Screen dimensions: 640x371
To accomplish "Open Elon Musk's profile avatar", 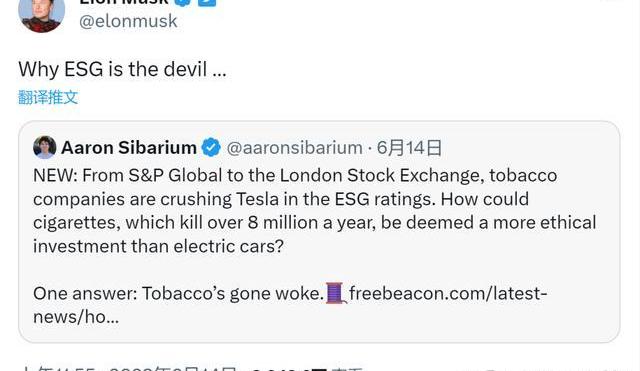I will pyautogui.click(x=41, y=13).
